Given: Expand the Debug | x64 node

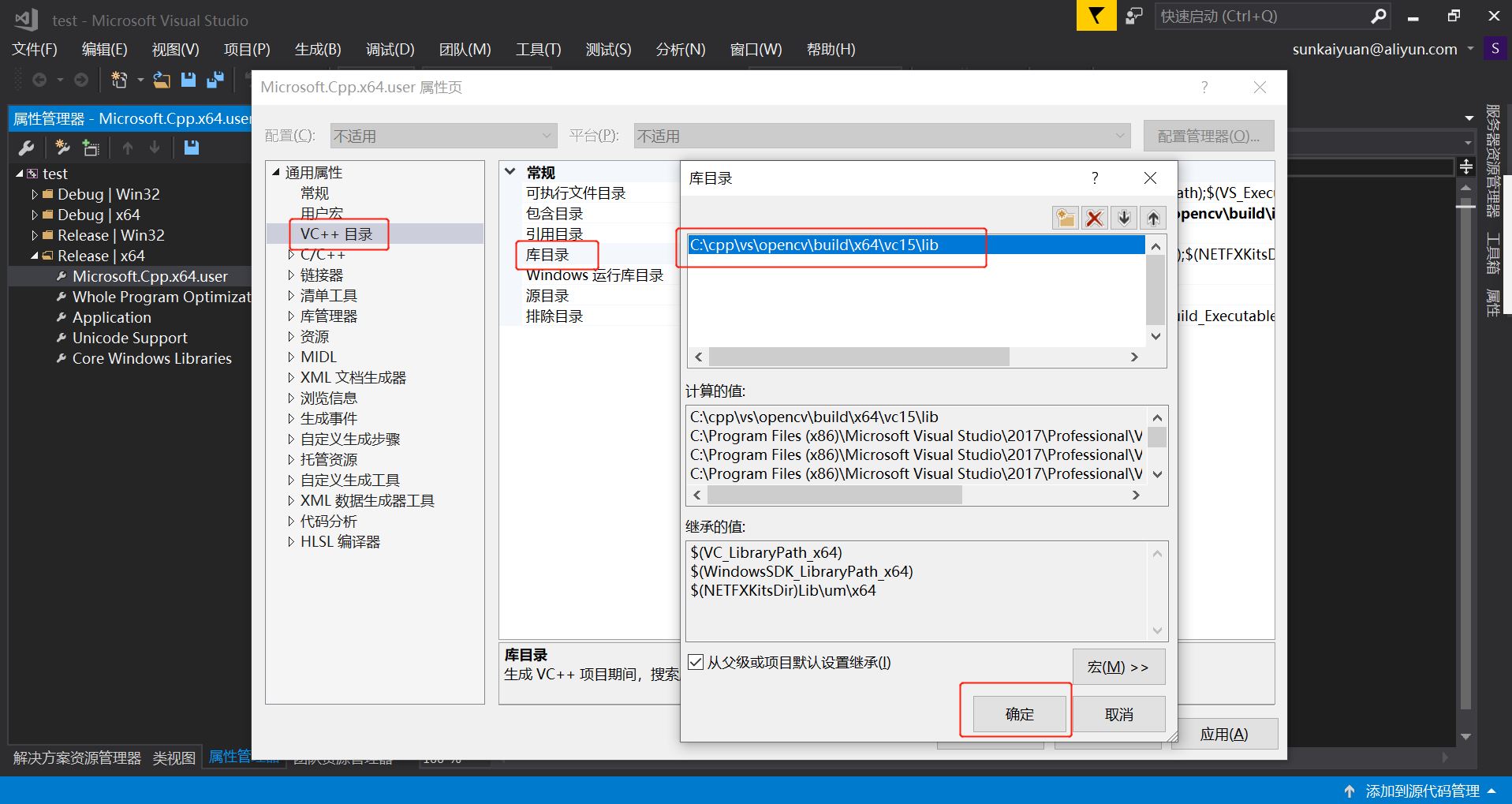Looking at the screenshot, I should coord(34,215).
